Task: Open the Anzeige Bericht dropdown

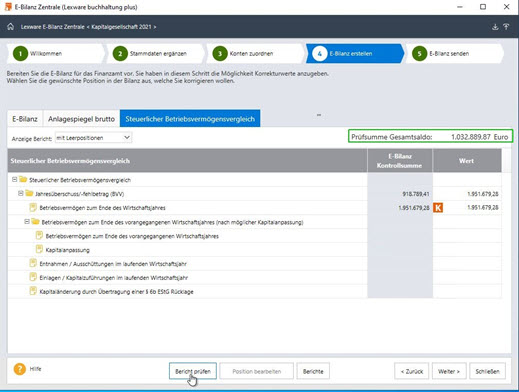Action: (93, 138)
